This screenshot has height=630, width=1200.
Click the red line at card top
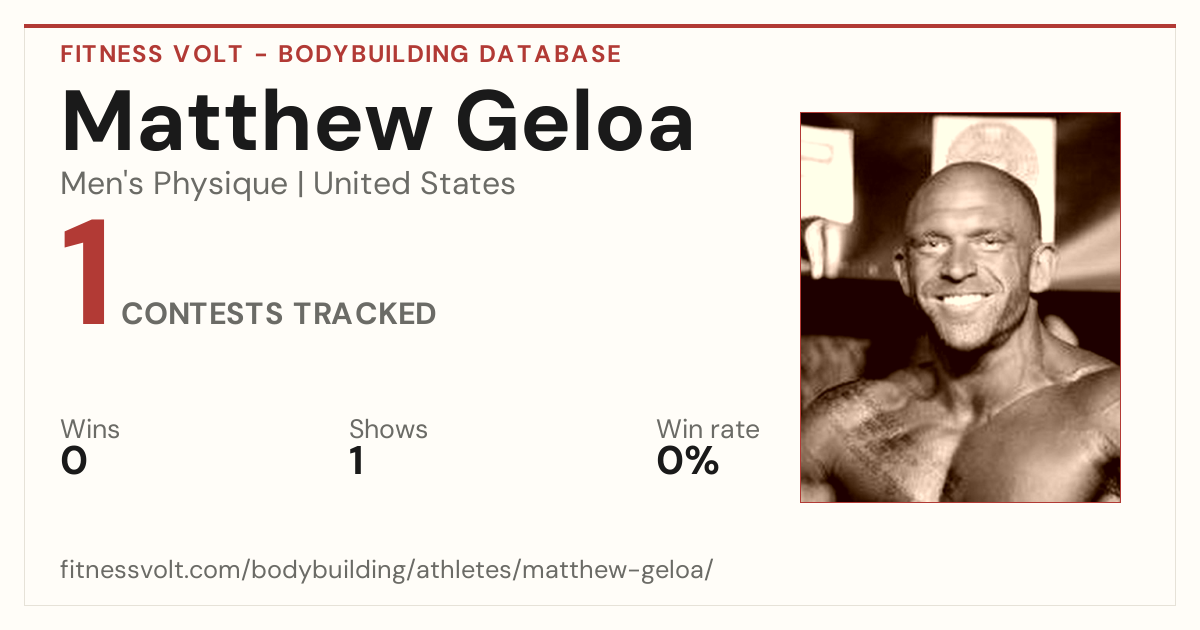(600, 26)
